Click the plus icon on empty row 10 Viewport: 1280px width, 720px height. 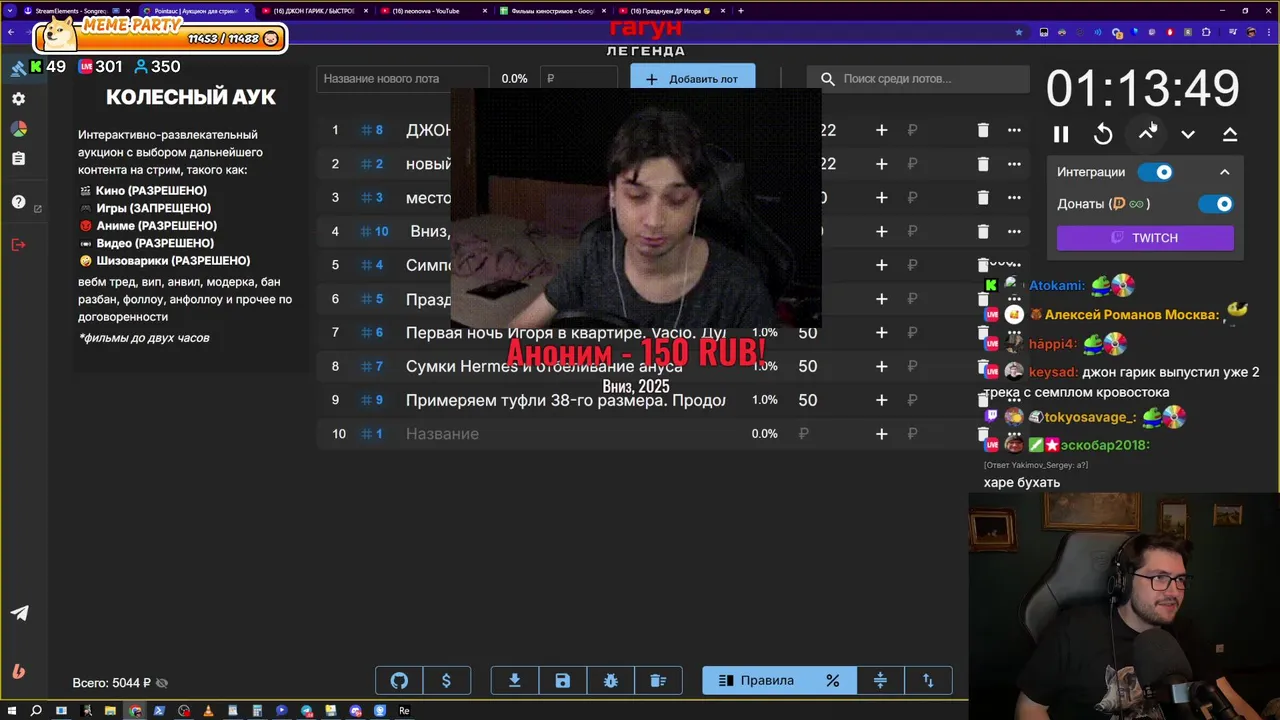(x=881, y=434)
